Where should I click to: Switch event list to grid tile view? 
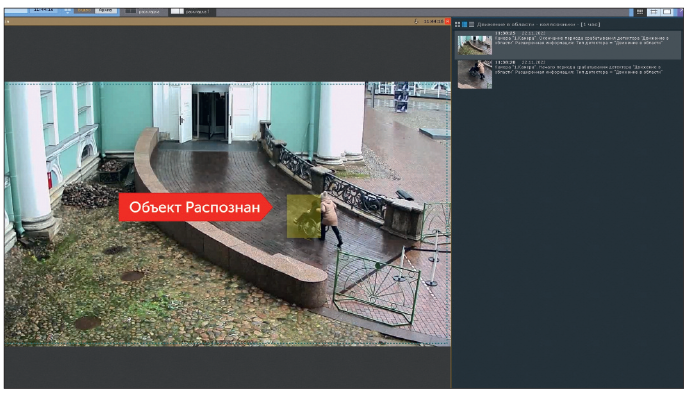pos(457,25)
